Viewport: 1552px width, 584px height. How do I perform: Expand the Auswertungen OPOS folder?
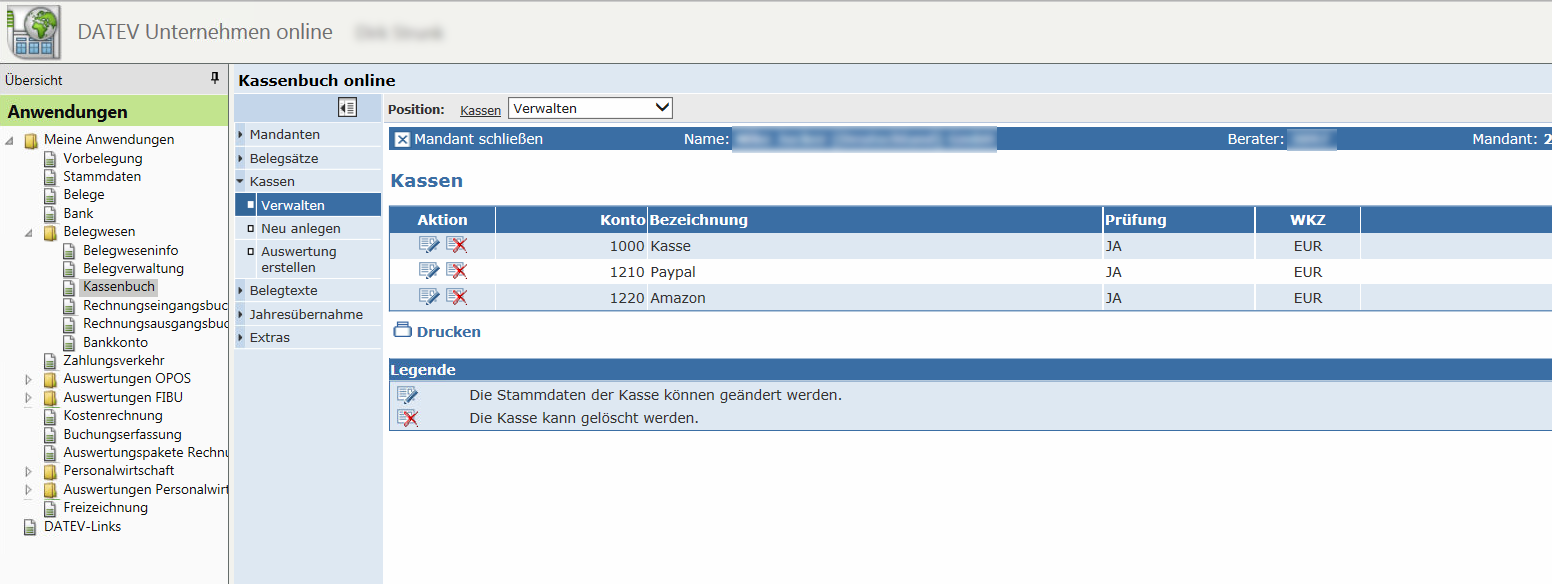tap(29, 379)
